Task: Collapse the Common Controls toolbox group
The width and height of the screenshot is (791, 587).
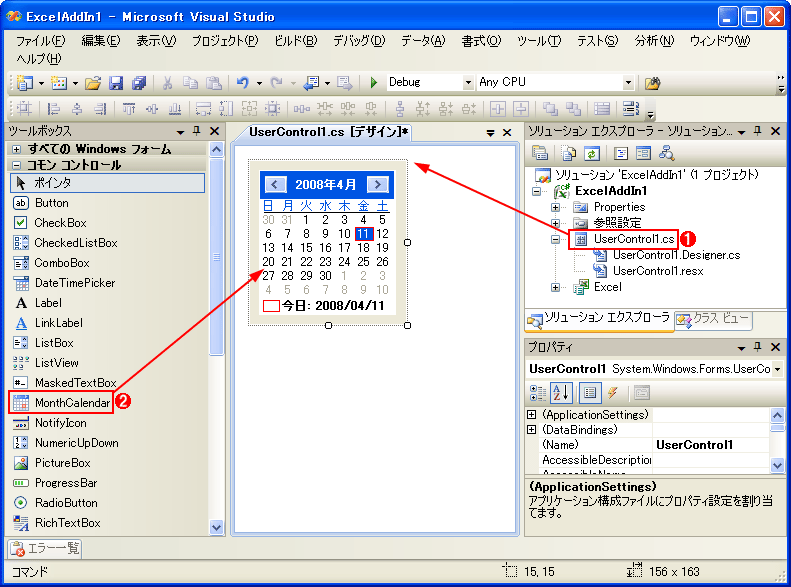Action: (x=17, y=165)
